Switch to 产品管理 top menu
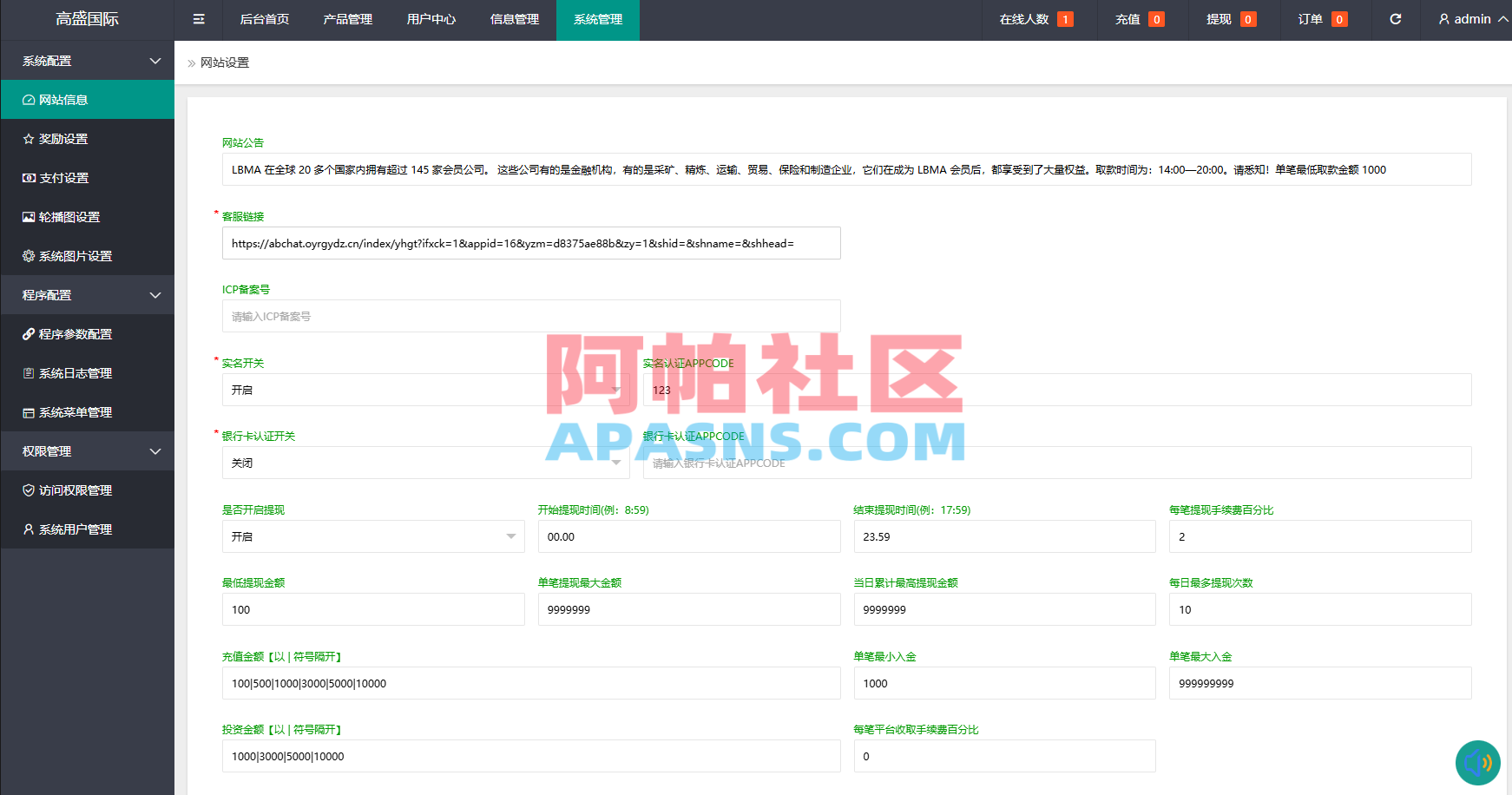Screen dimensions: 1512x795 pos(348,19)
